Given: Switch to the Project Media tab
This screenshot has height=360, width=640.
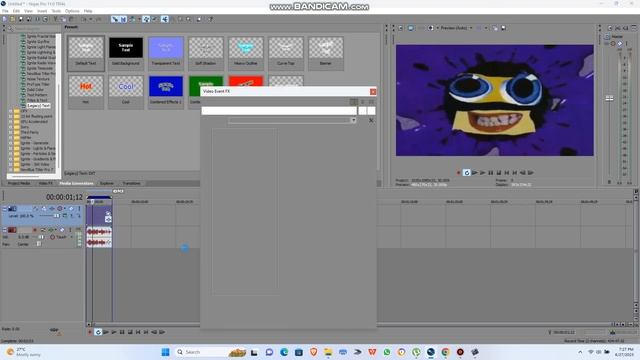Looking at the screenshot, I should 19,184.
